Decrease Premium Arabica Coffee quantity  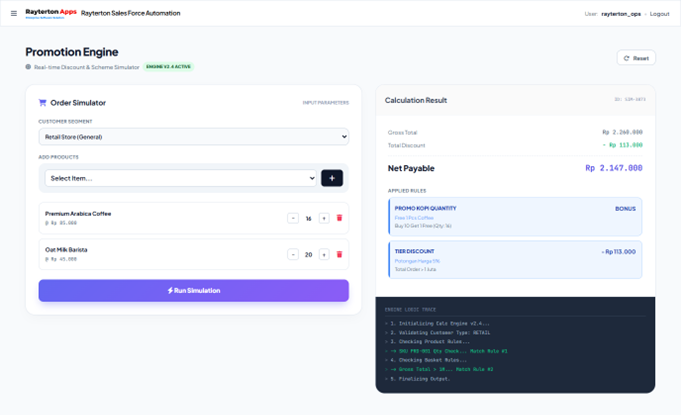(293, 218)
